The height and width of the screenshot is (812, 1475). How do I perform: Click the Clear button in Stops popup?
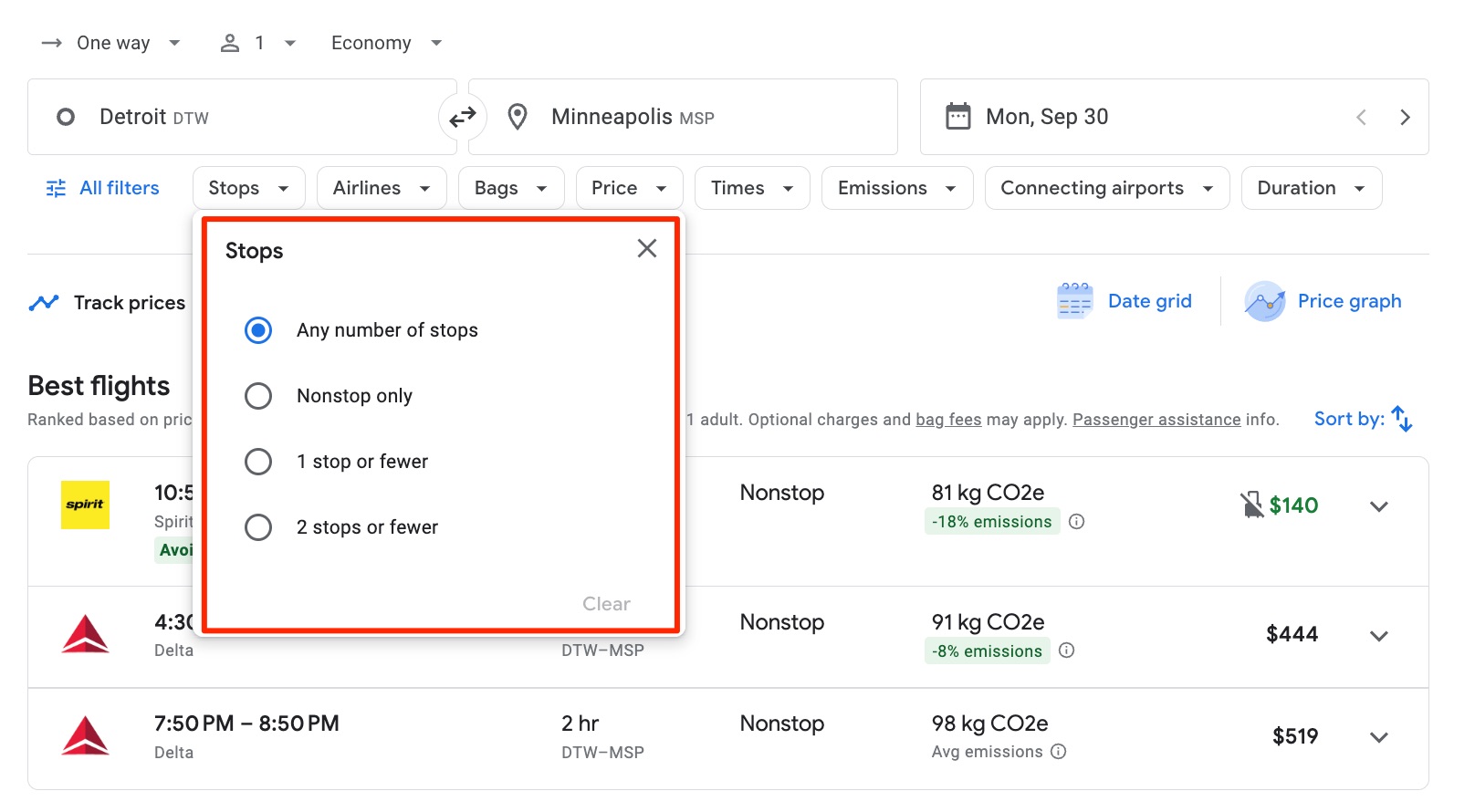606,604
